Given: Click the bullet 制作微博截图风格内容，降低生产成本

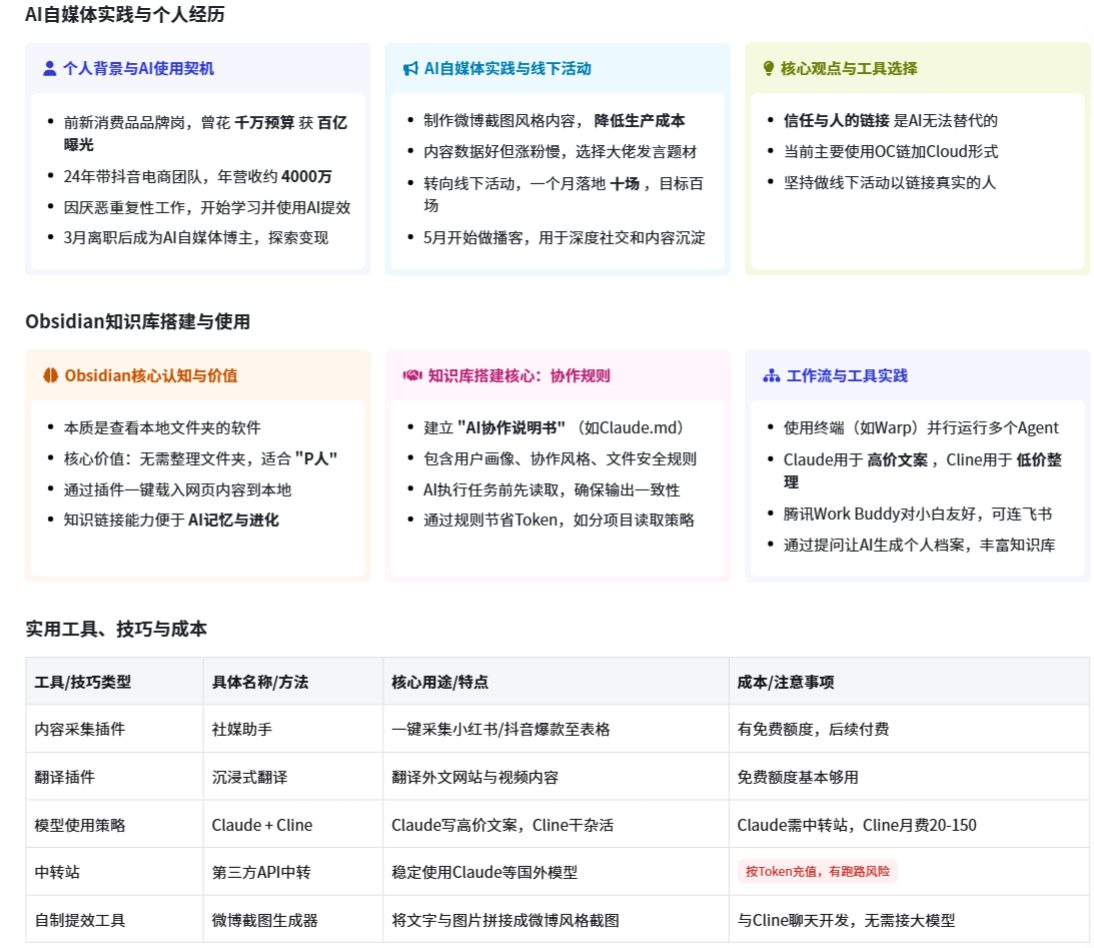Looking at the screenshot, I should (x=554, y=121).
